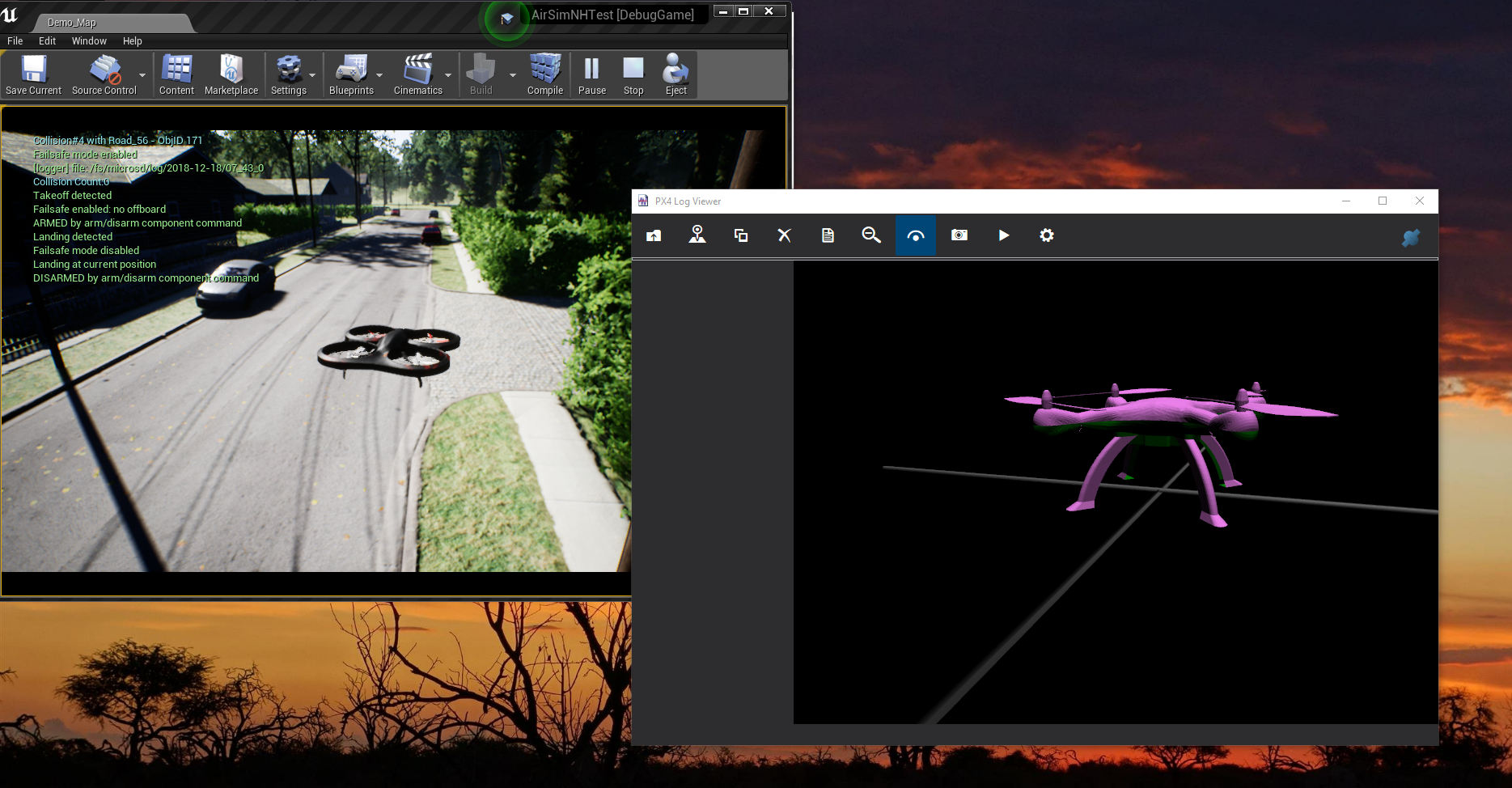Capture a screenshot with the camera icon
This screenshot has height=788, width=1512.
959,235
